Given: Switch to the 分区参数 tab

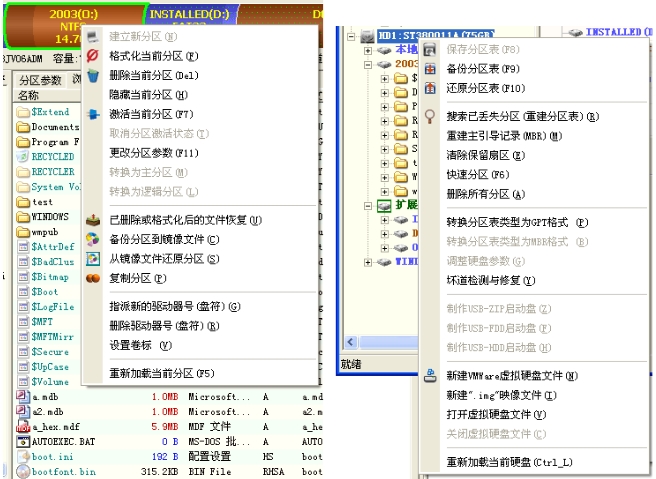Looking at the screenshot, I should pyautogui.click(x=40, y=80).
